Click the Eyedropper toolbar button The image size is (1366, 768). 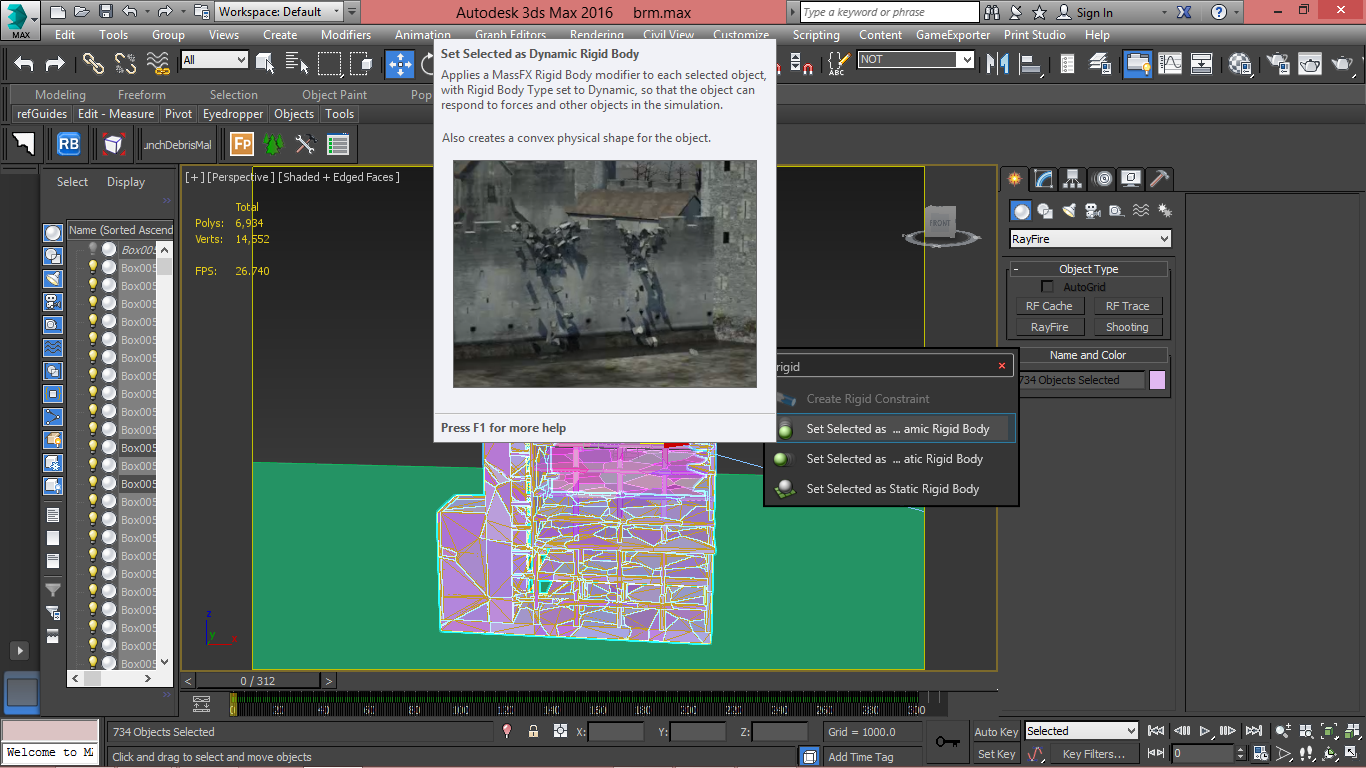pos(233,114)
